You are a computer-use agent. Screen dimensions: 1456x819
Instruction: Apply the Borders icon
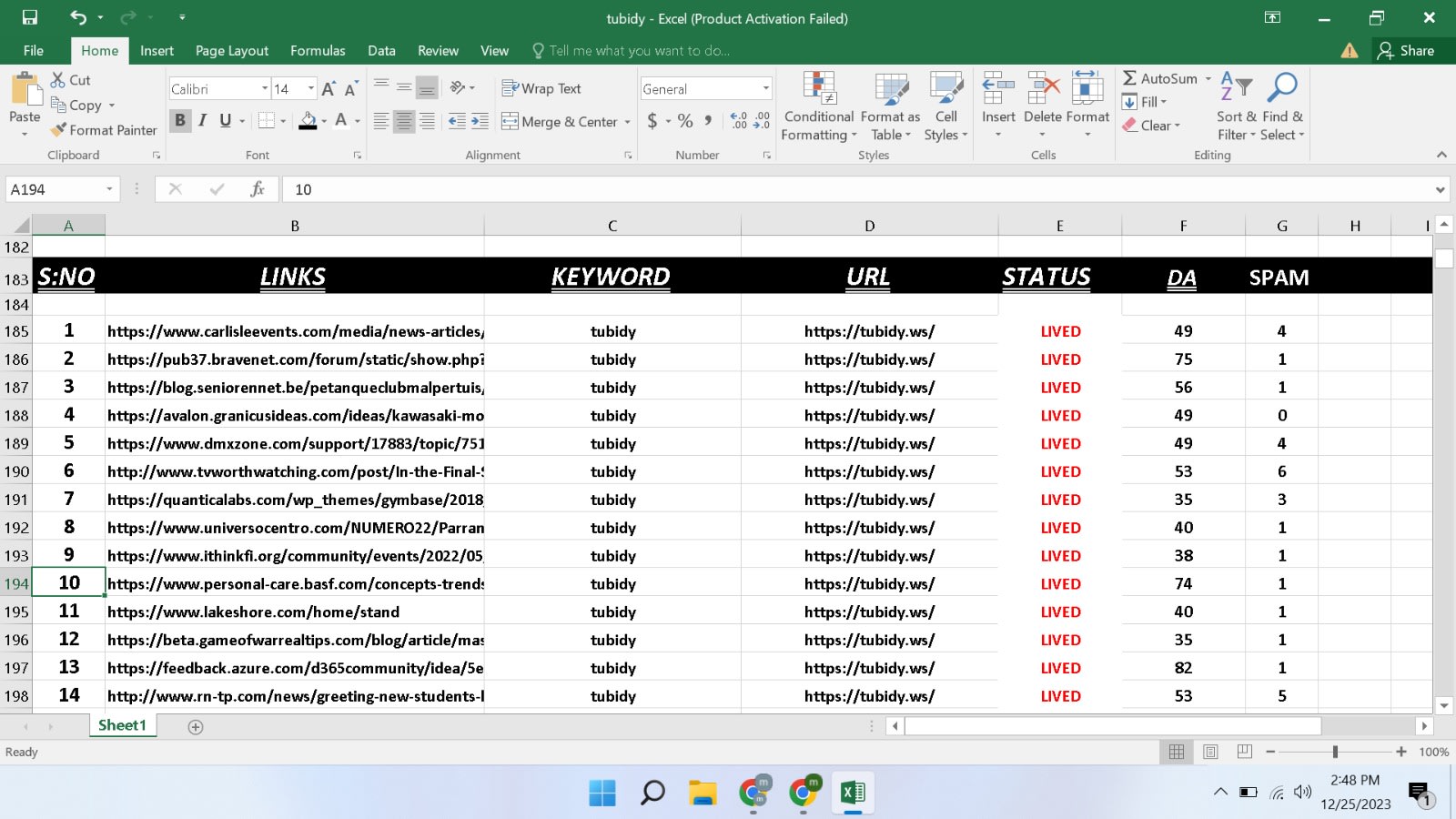coord(267,120)
